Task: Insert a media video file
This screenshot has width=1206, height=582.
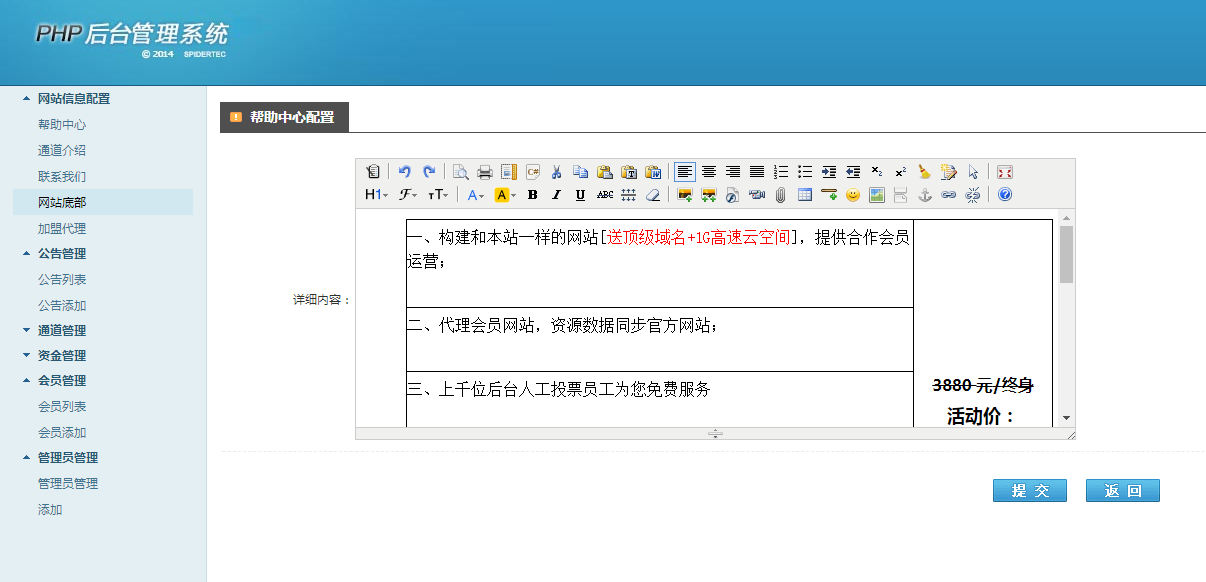Action: (757, 194)
